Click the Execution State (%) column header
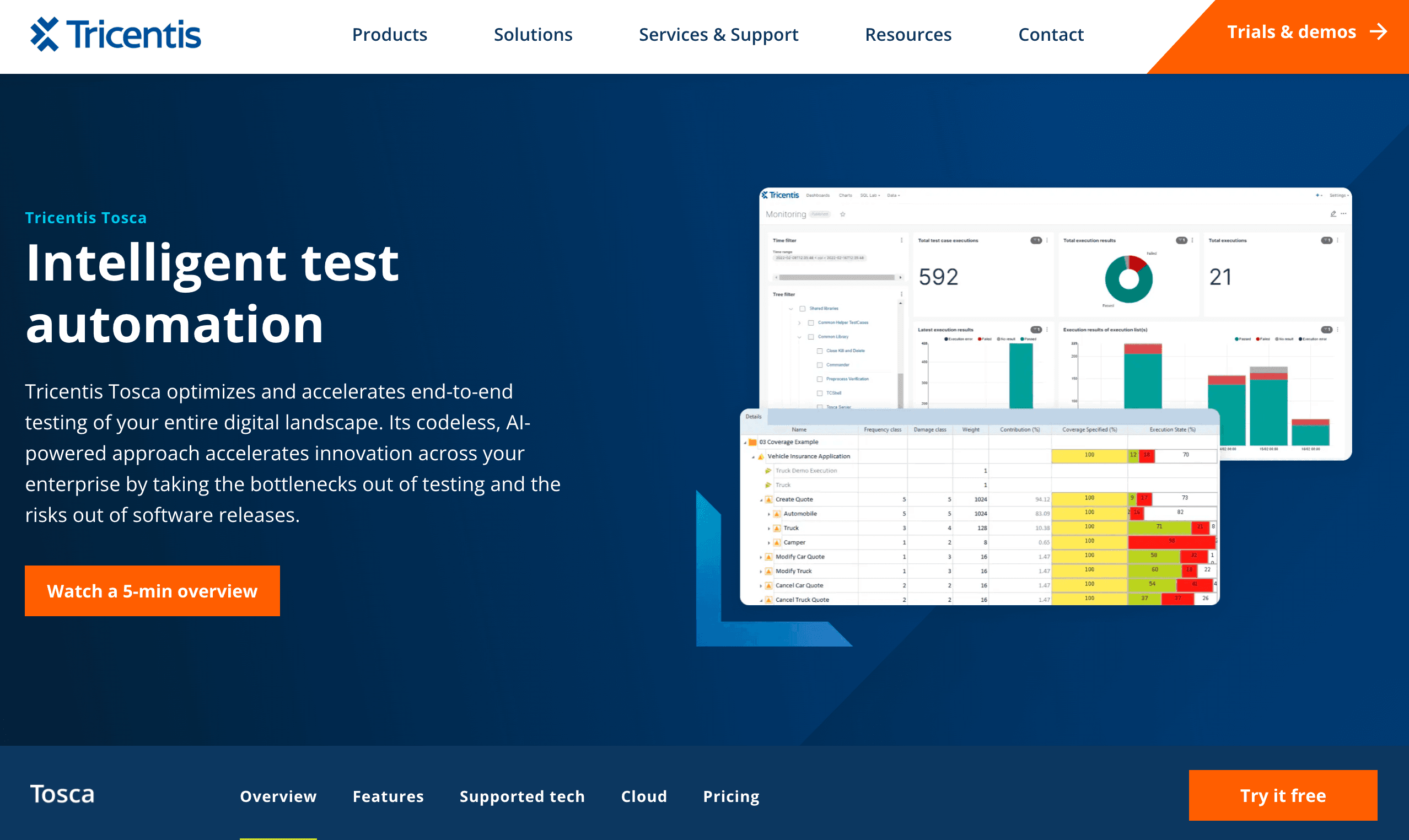 tap(1173, 429)
